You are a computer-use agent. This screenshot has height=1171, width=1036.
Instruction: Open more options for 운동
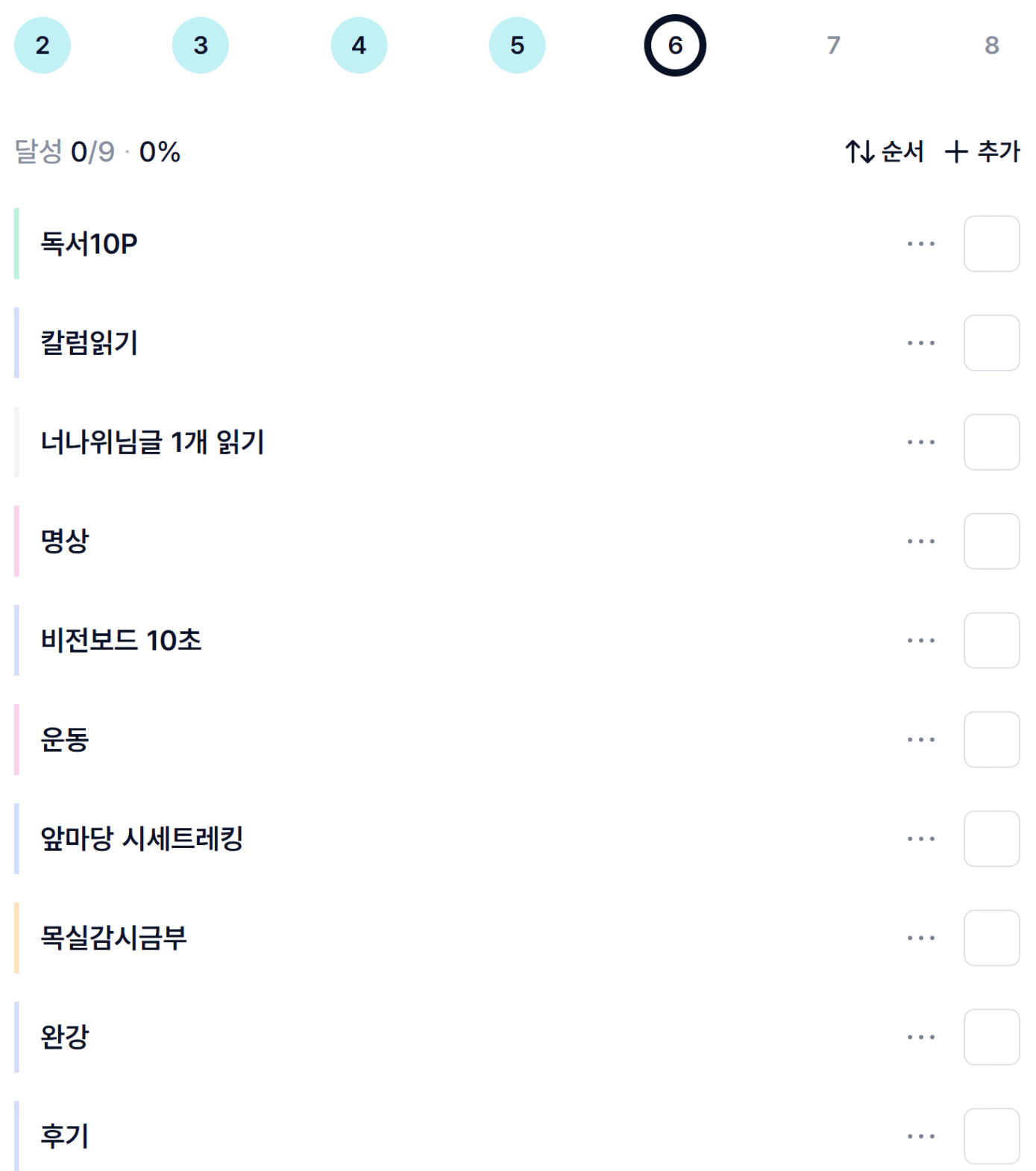click(920, 740)
